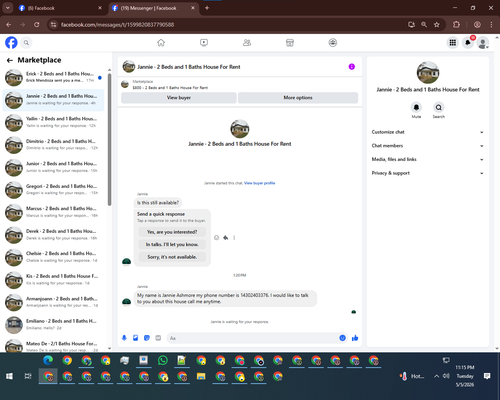Open Derek's conversation in the list
The height and width of the screenshot is (400, 500).
tap(54, 235)
